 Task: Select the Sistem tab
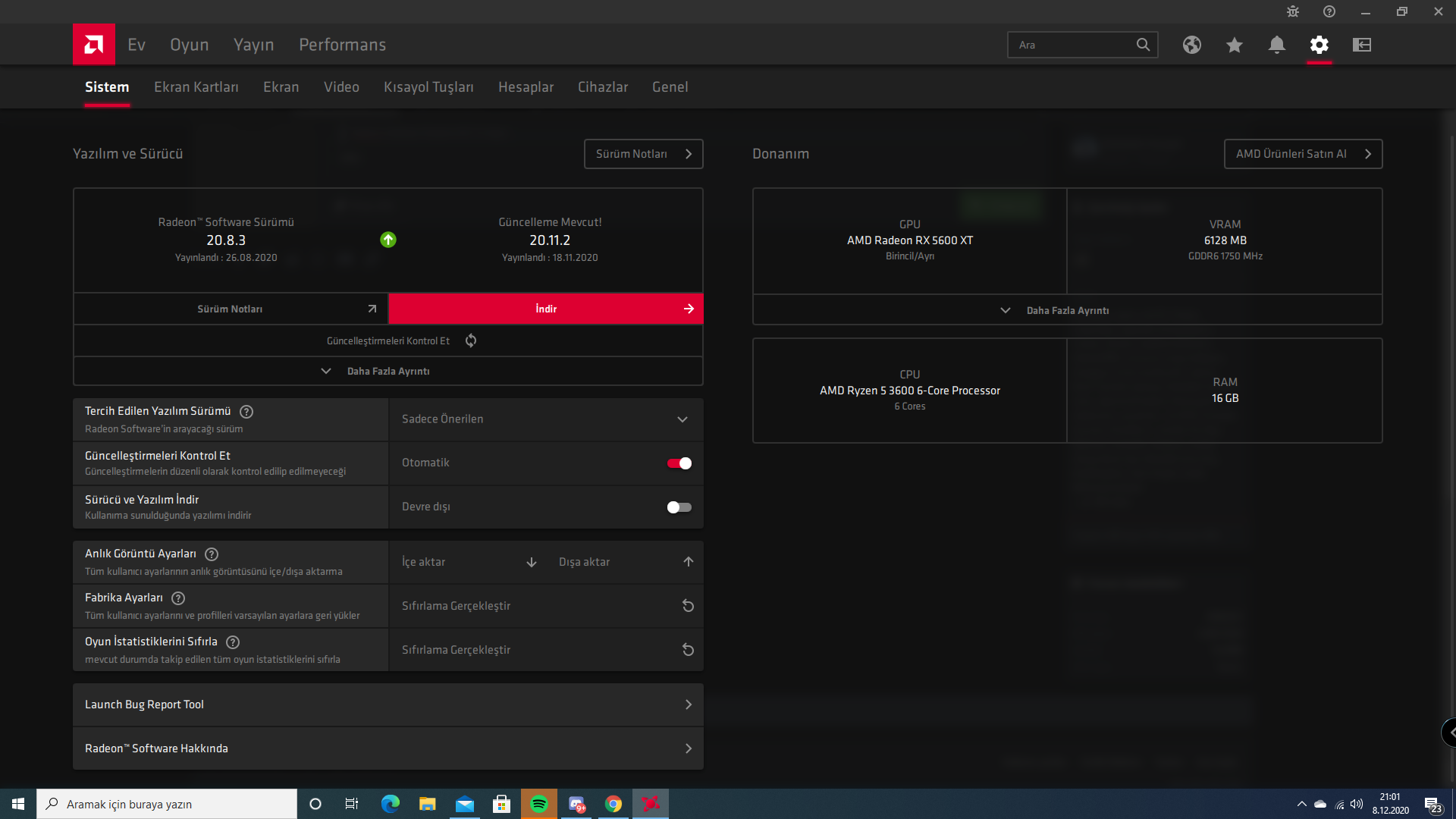point(107,87)
